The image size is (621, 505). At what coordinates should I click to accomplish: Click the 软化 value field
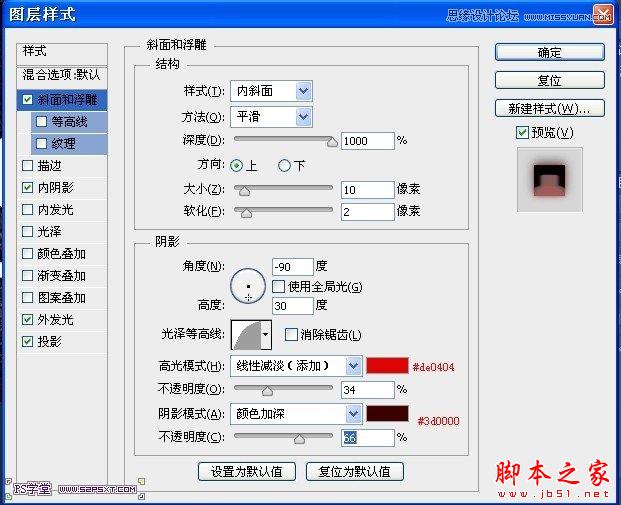(368, 212)
